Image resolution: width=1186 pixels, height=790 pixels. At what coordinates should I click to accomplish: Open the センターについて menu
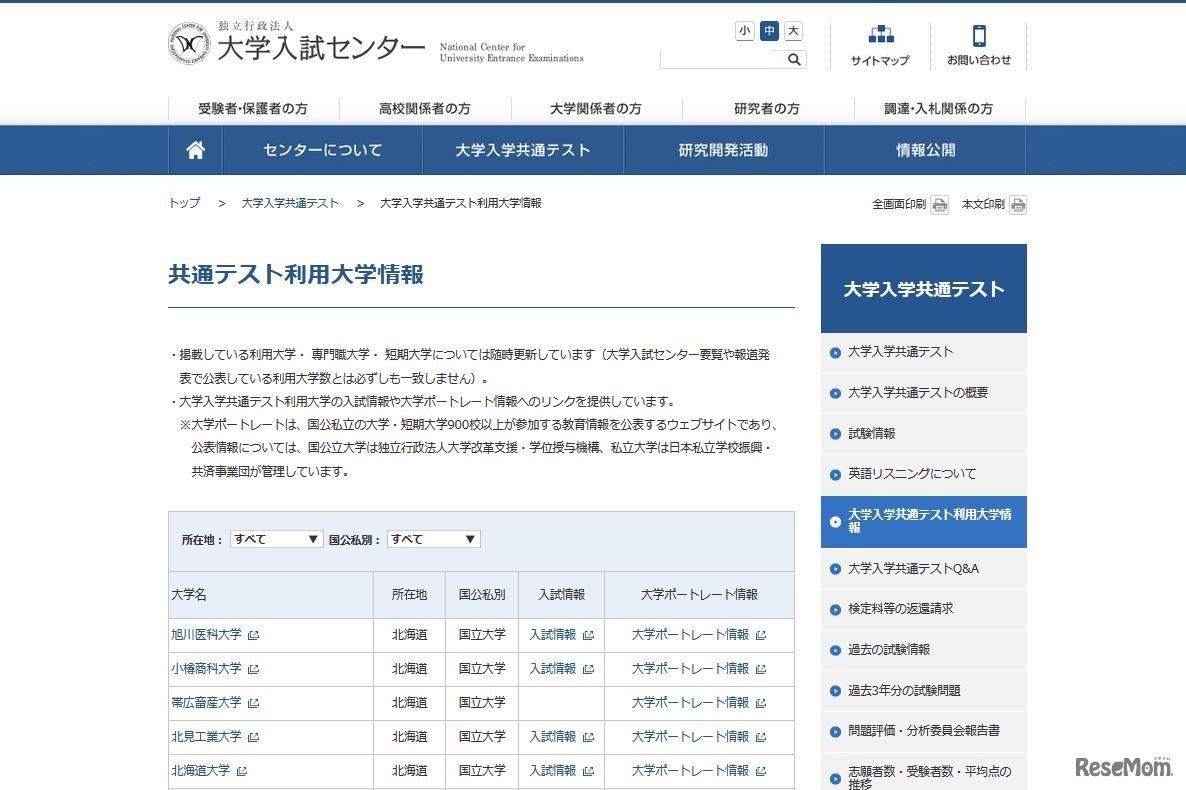click(x=322, y=150)
